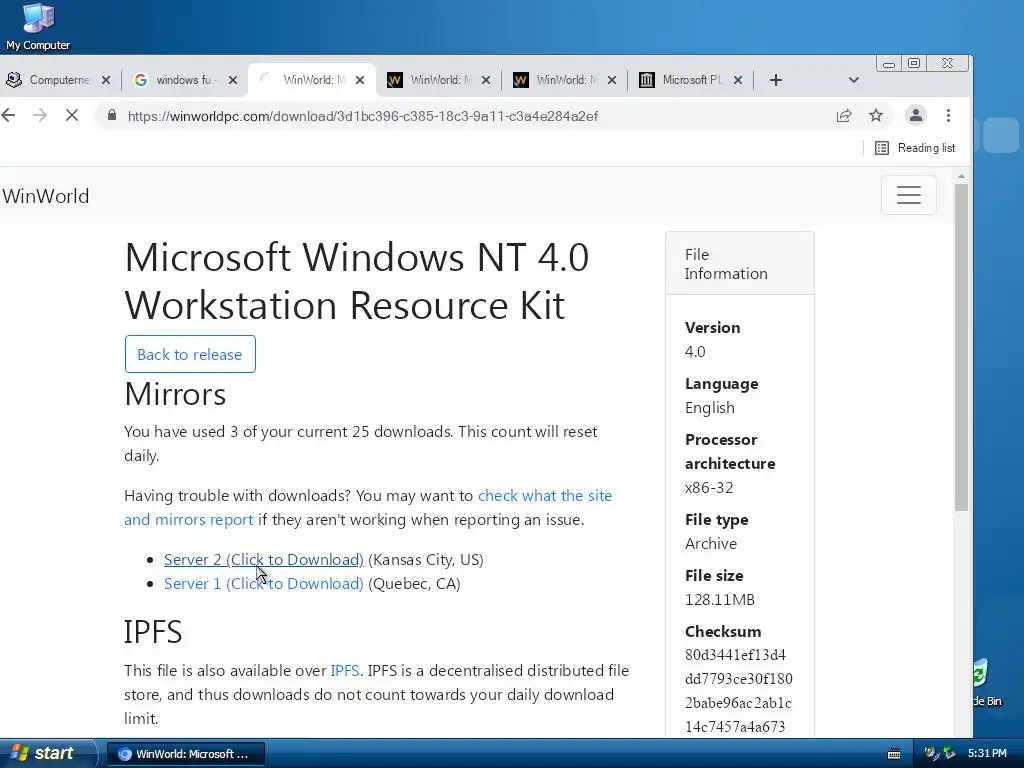Open the user profile avatar menu

coord(916,116)
